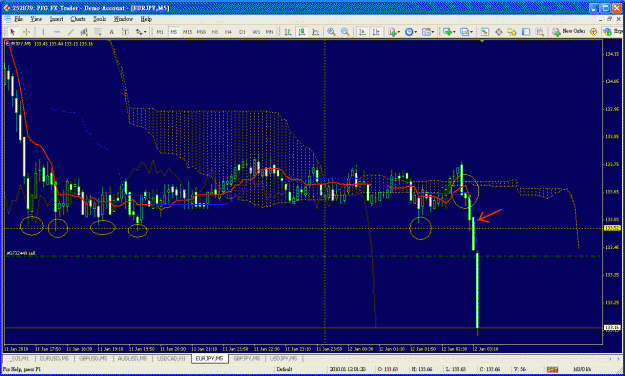625x376 pixels.
Task: Show the Terminal panel
Action: 526,32
